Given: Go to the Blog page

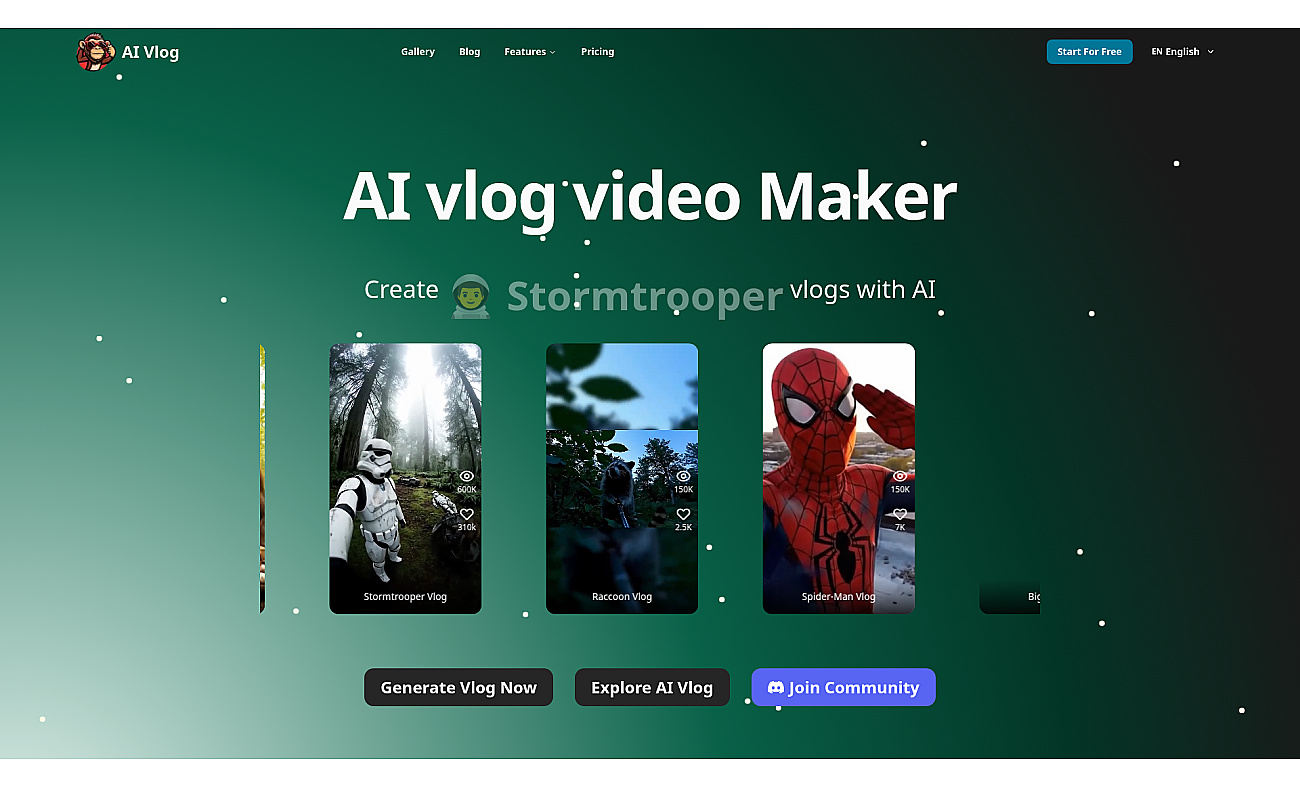Looking at the screenshot, I should (x=470, y=52).
